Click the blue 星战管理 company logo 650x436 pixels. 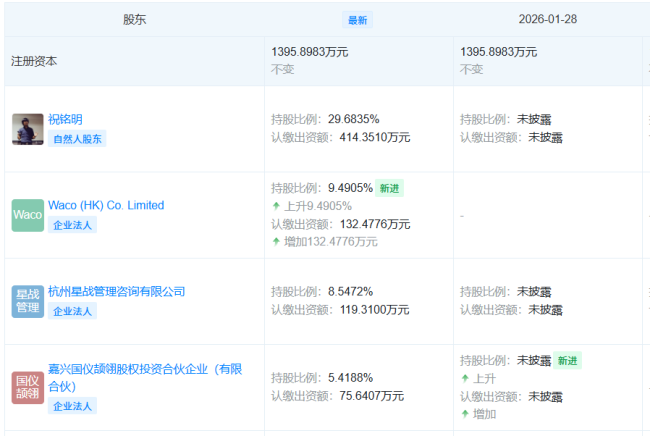click(28, 301)
